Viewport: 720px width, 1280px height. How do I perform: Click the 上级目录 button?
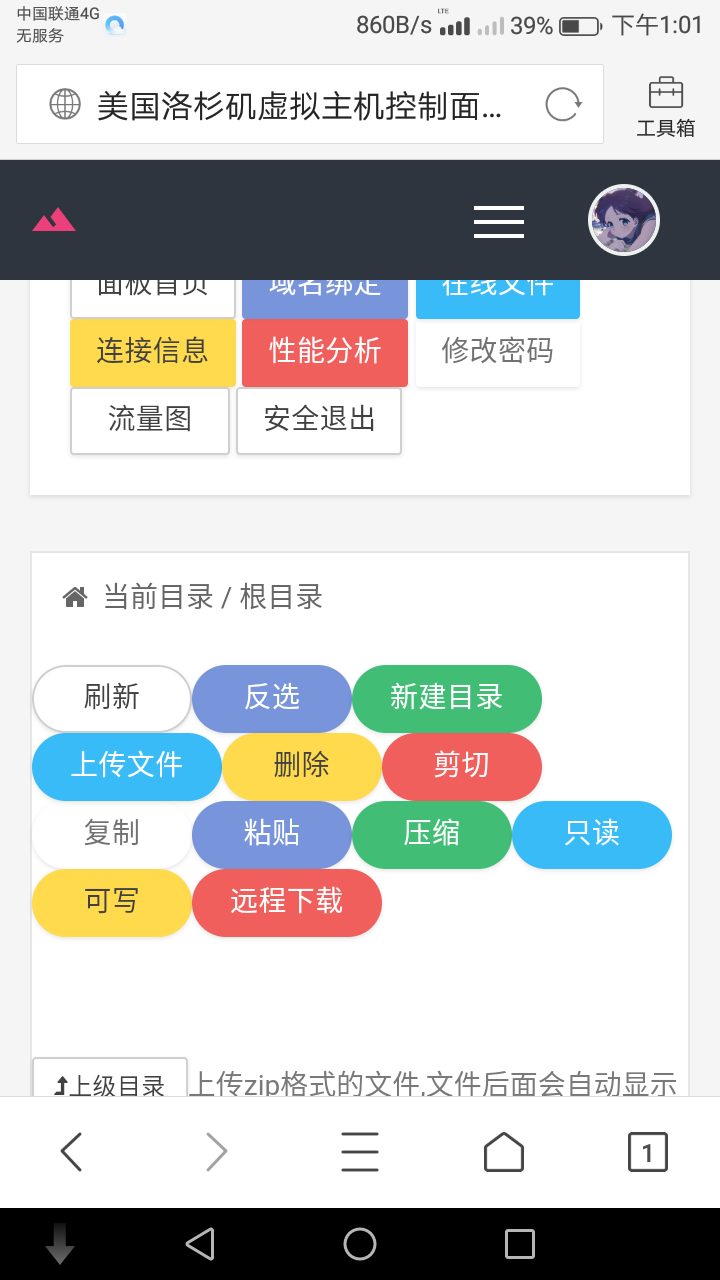coord(110,1078)
